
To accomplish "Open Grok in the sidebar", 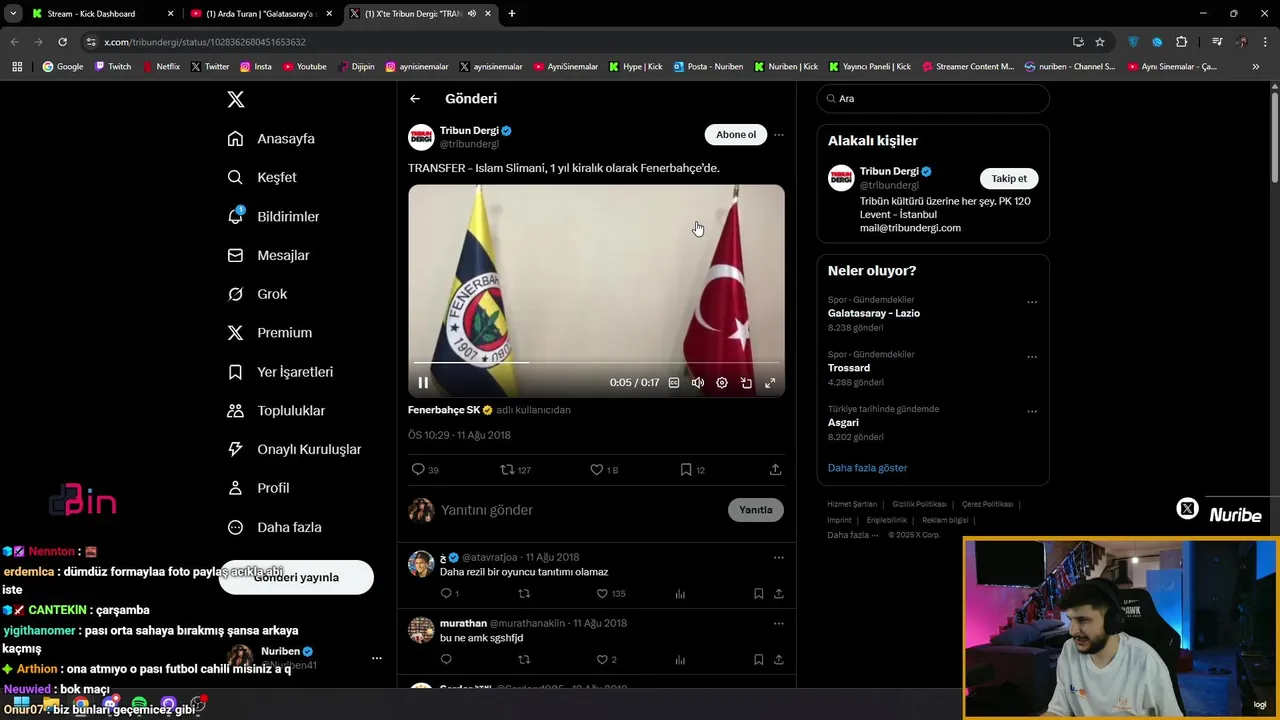I will click(x=257, y=294).
